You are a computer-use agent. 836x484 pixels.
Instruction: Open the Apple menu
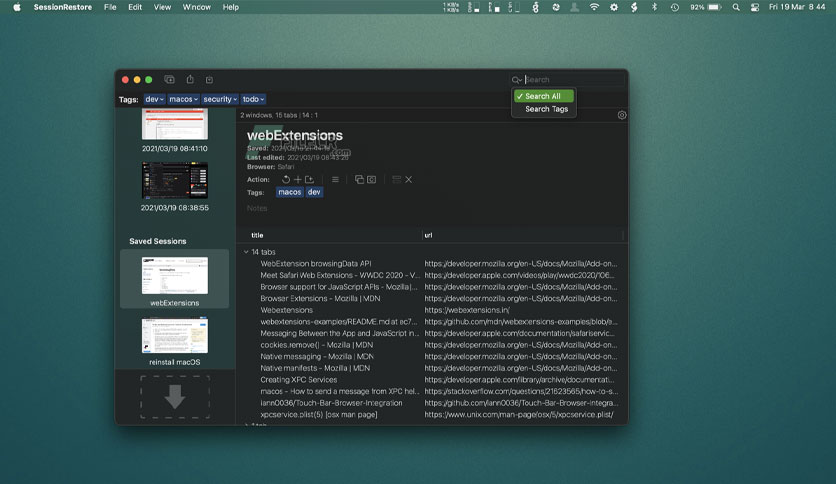tap(17, 7)
